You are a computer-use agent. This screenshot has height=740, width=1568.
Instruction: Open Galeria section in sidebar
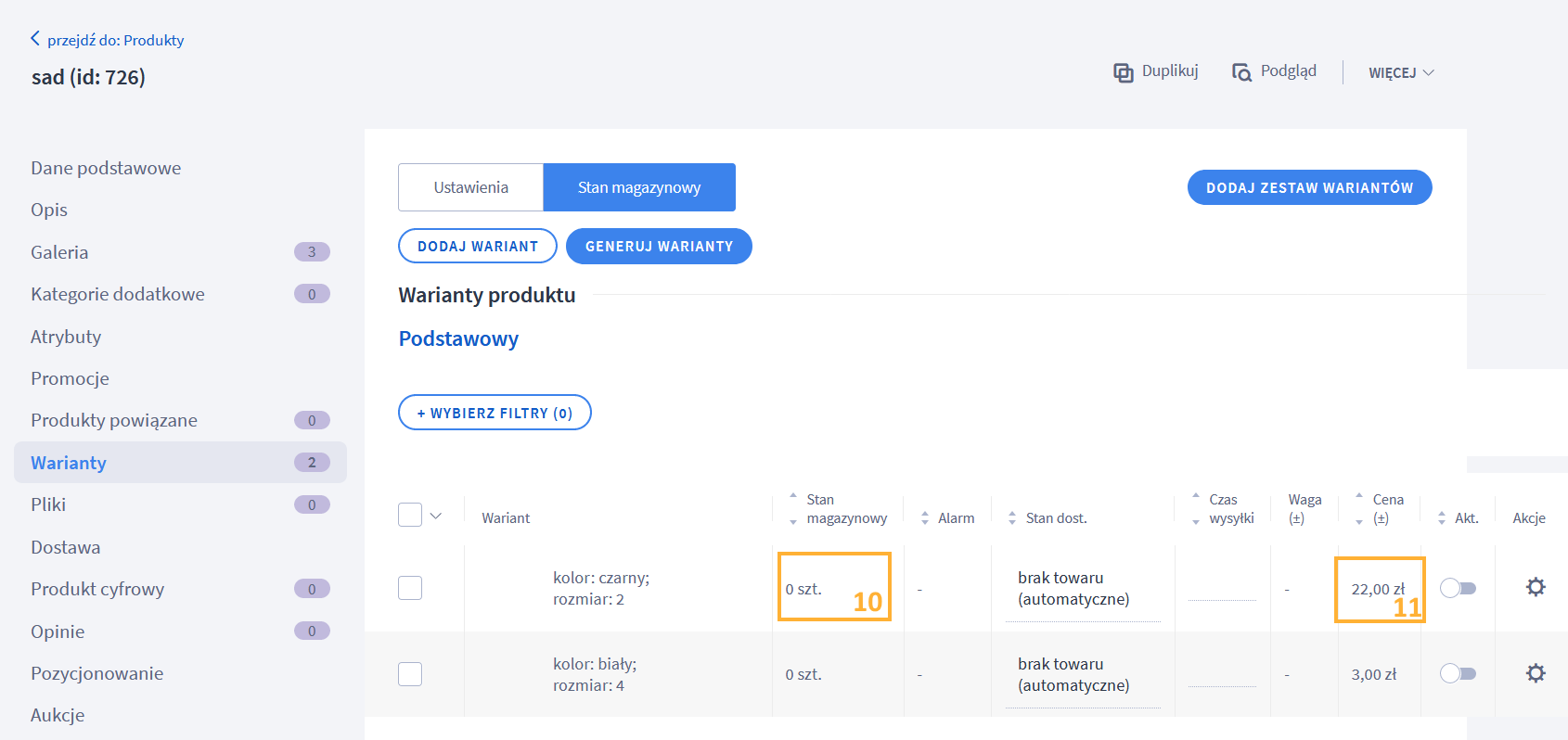(59, 252)
